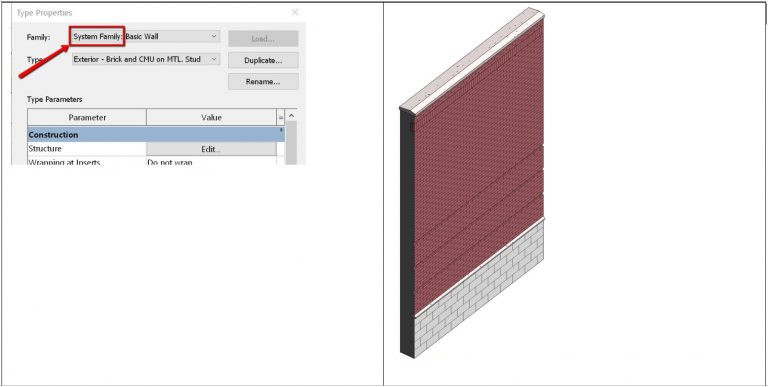Click the Duplicate... button
The image size is (768, 387).
point(263,60)
